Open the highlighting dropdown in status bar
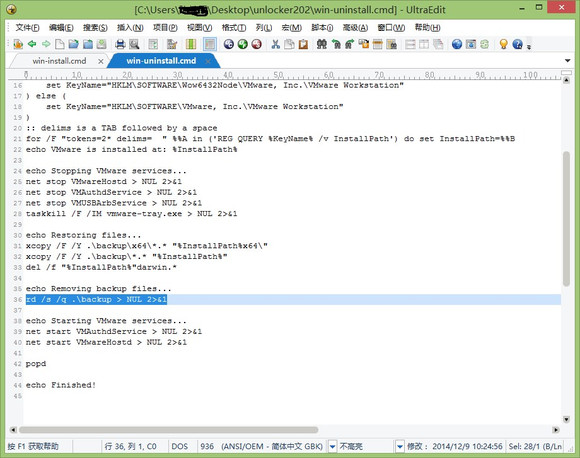The height and width of the screenshot is (458, 580). pos(399,447)
